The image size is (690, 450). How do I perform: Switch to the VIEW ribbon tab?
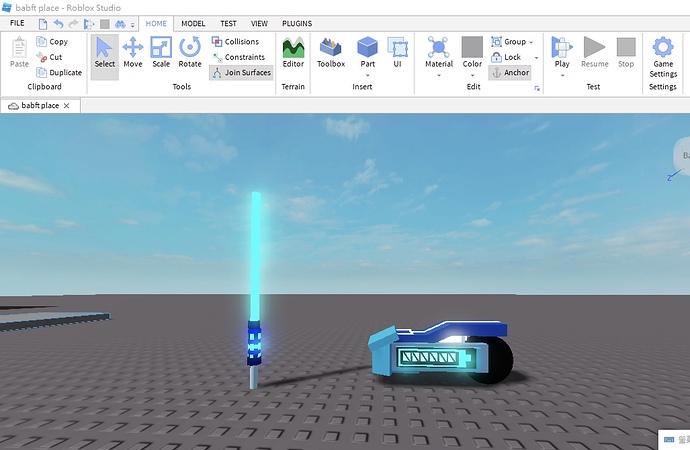[x=259, y=24]
